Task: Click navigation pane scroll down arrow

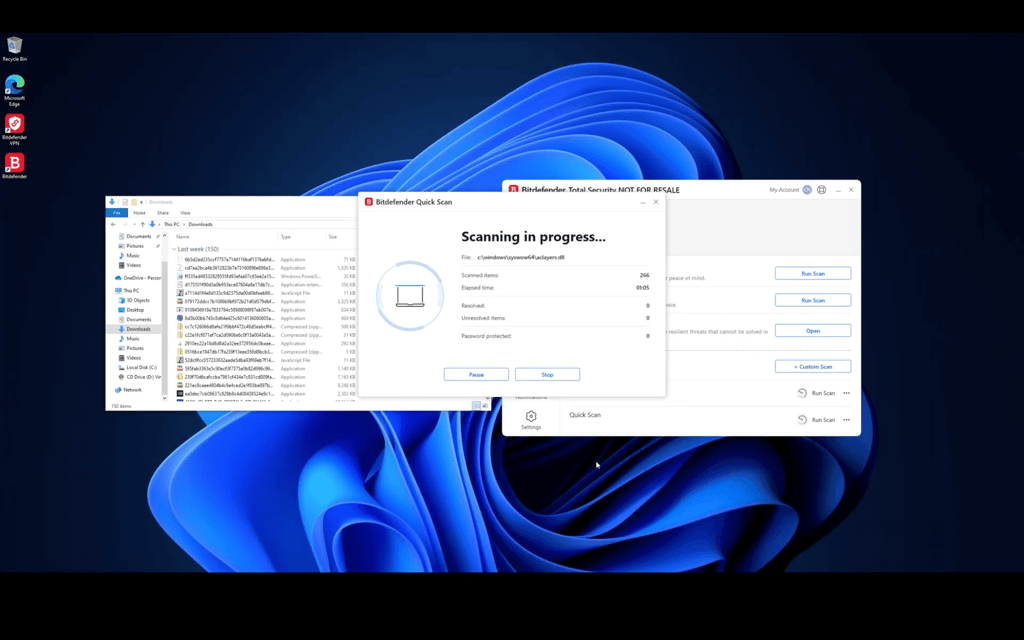Action: (165, 397)
